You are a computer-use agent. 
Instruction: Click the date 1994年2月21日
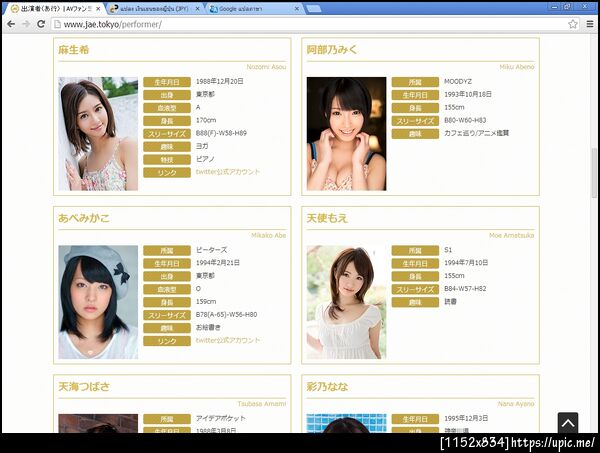coord(218,263)
